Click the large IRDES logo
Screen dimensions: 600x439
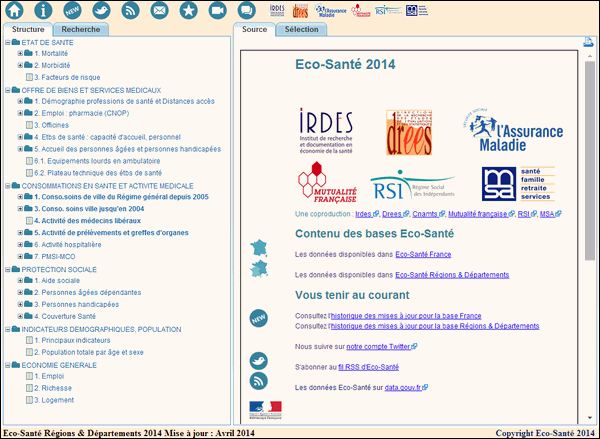326,131
